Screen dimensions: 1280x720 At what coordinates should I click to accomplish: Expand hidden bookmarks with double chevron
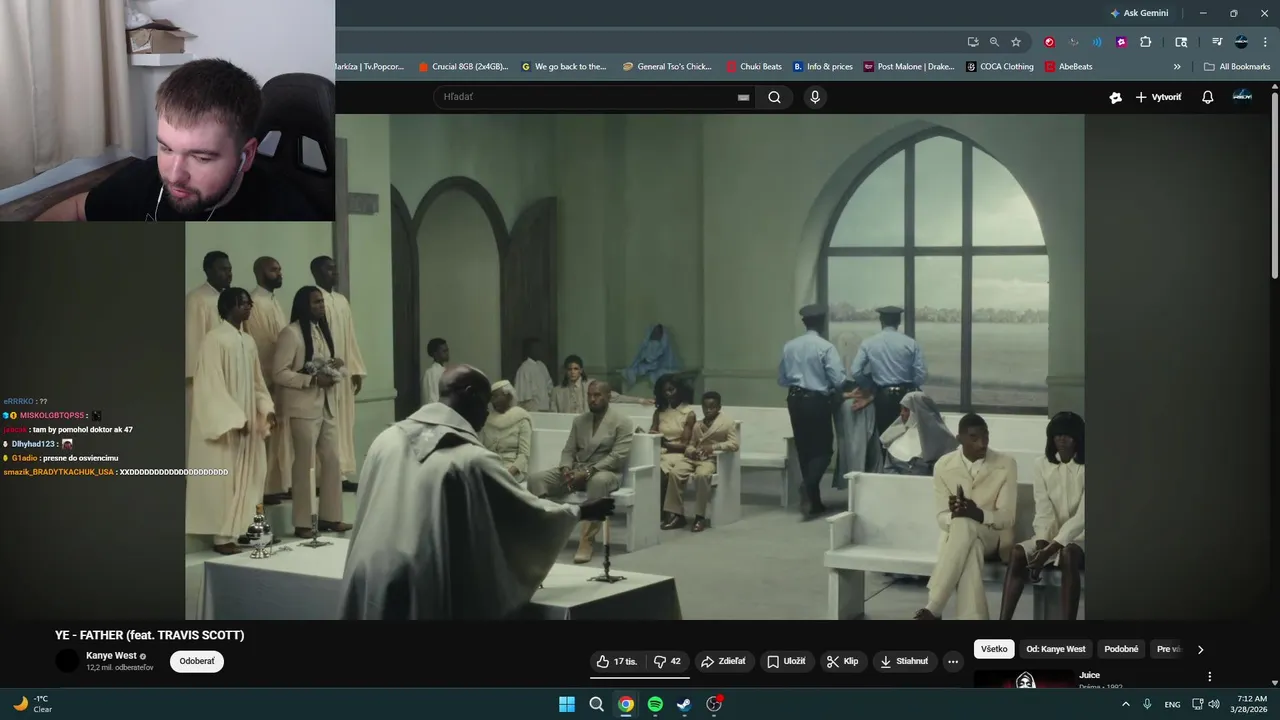[1177, 67]
